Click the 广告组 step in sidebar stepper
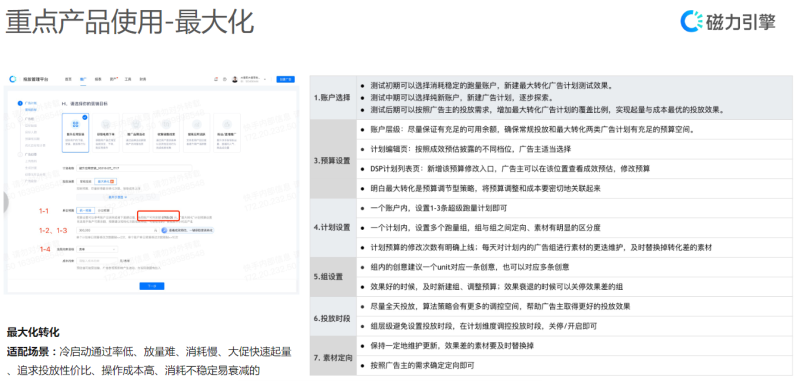This screenshot has width=800, height=381. pyautogui.click(x=27, y=118)
